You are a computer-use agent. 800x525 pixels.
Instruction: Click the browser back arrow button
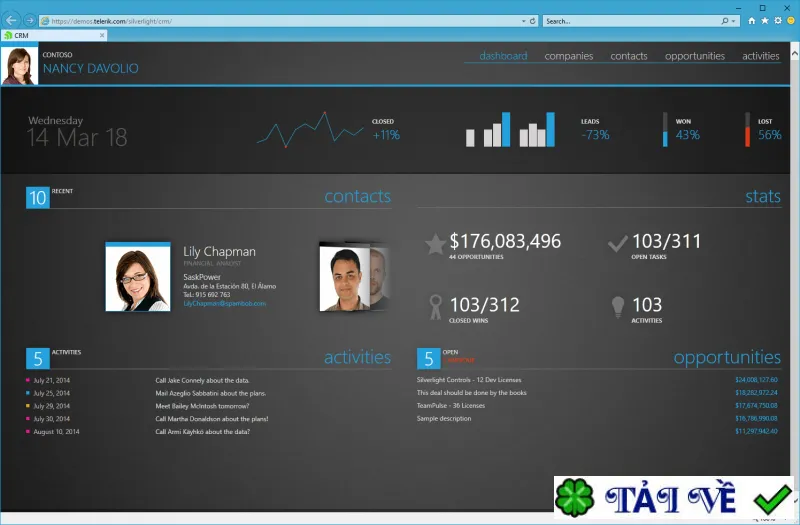[x=11, y=20]
